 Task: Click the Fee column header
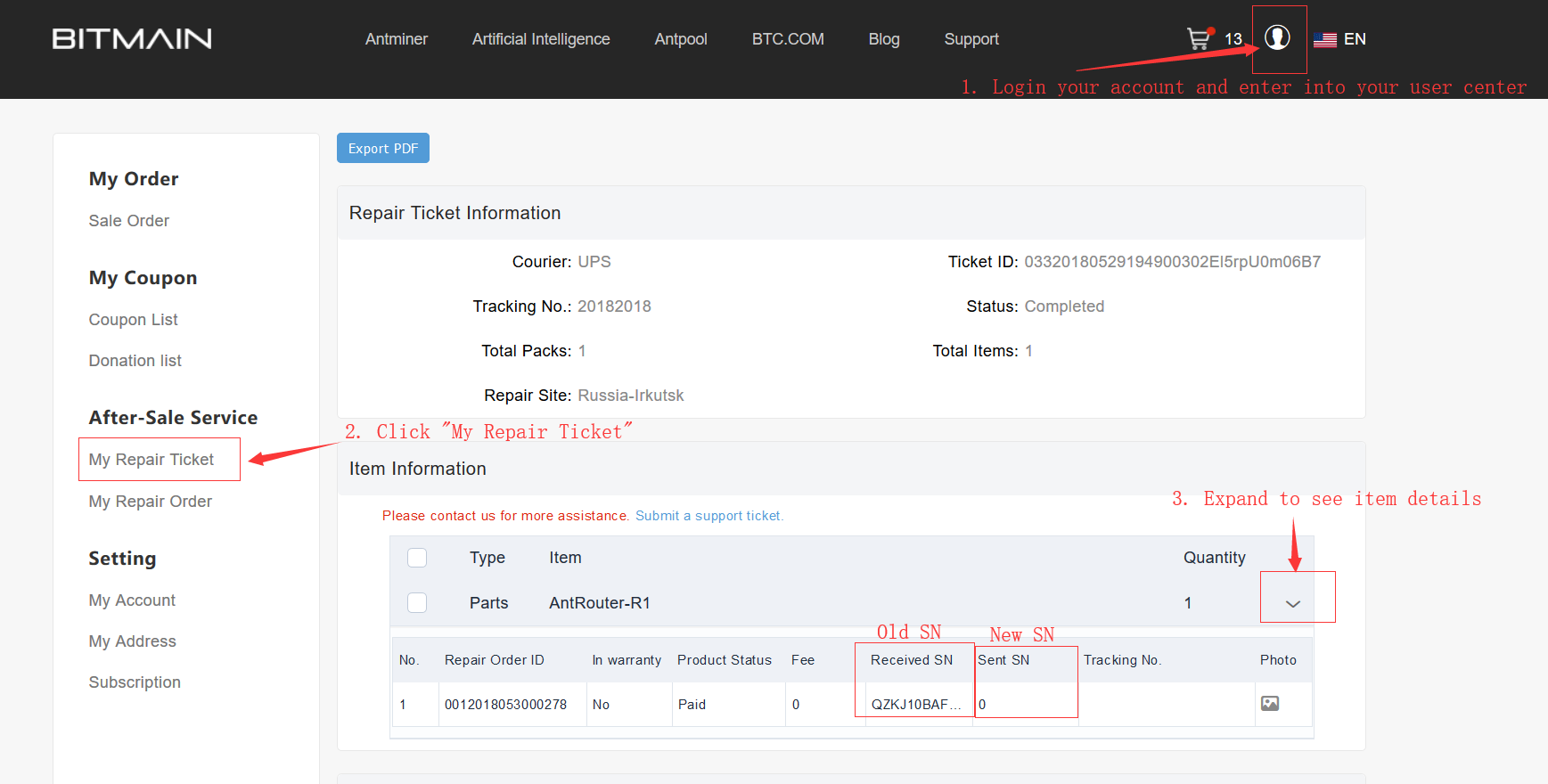click(x=803, y=660)
